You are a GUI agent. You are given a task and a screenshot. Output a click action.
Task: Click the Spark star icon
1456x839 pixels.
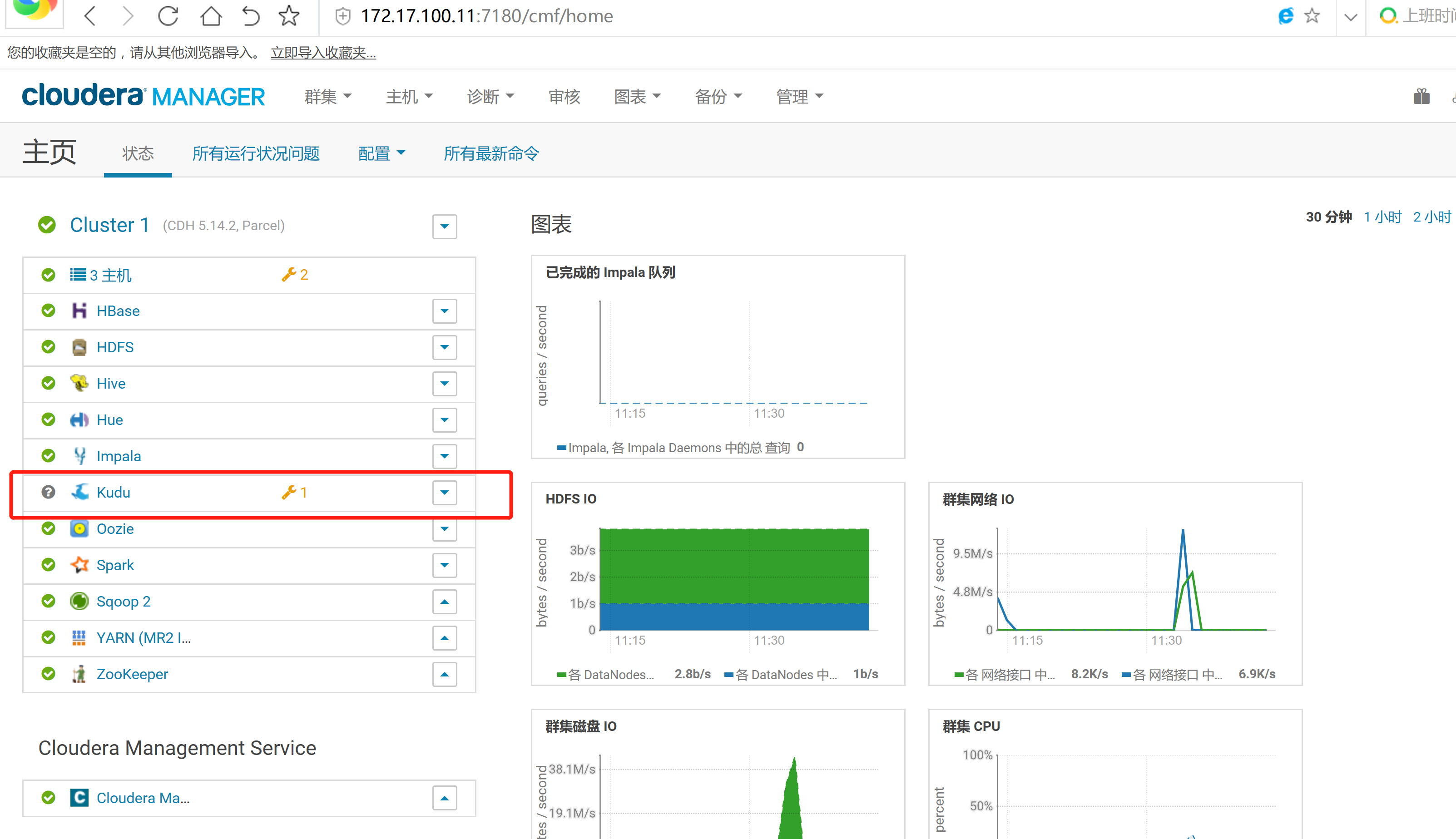[79, 565]
